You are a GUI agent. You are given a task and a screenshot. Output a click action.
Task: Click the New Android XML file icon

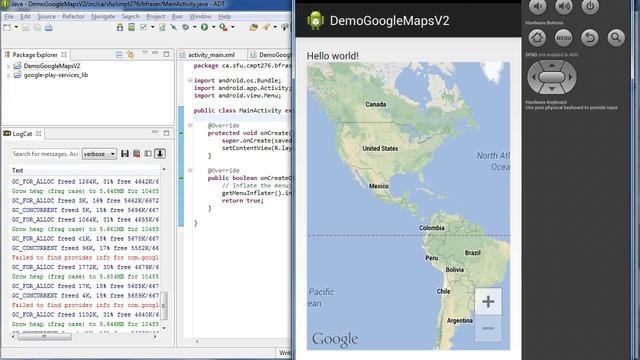click(x=162, y=27)
